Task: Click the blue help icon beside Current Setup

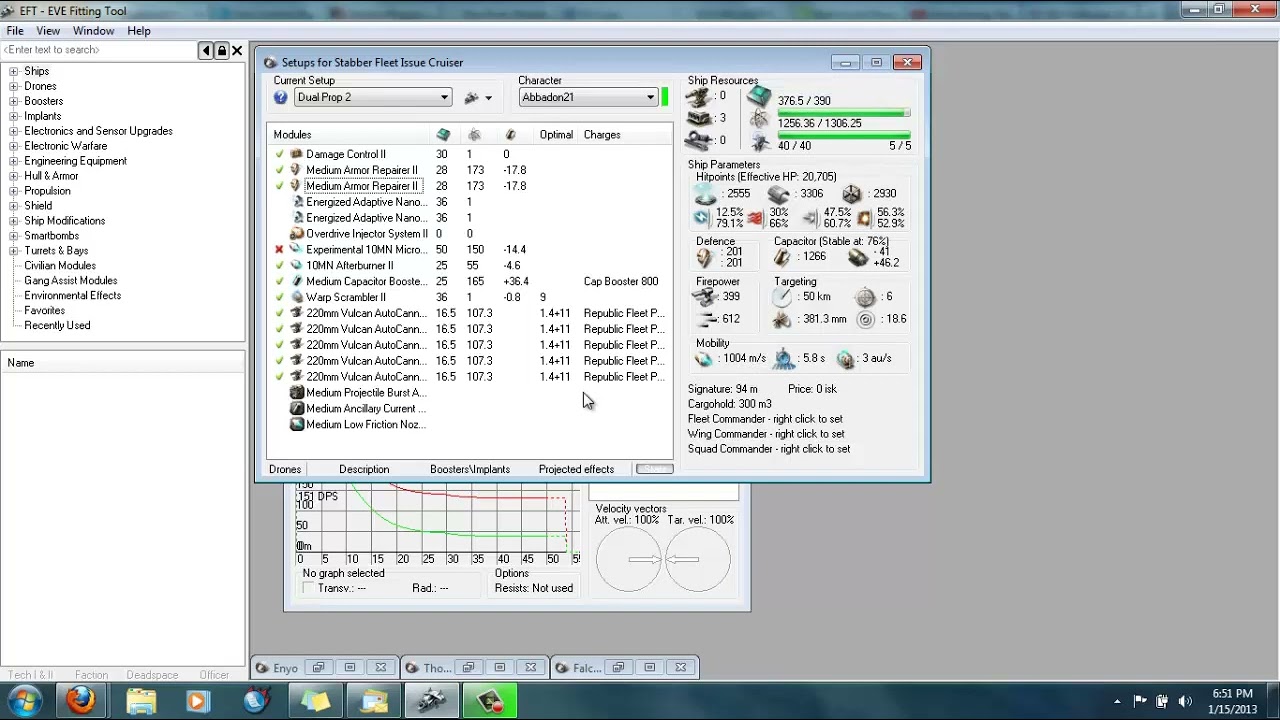Action: tap(281, 97)
